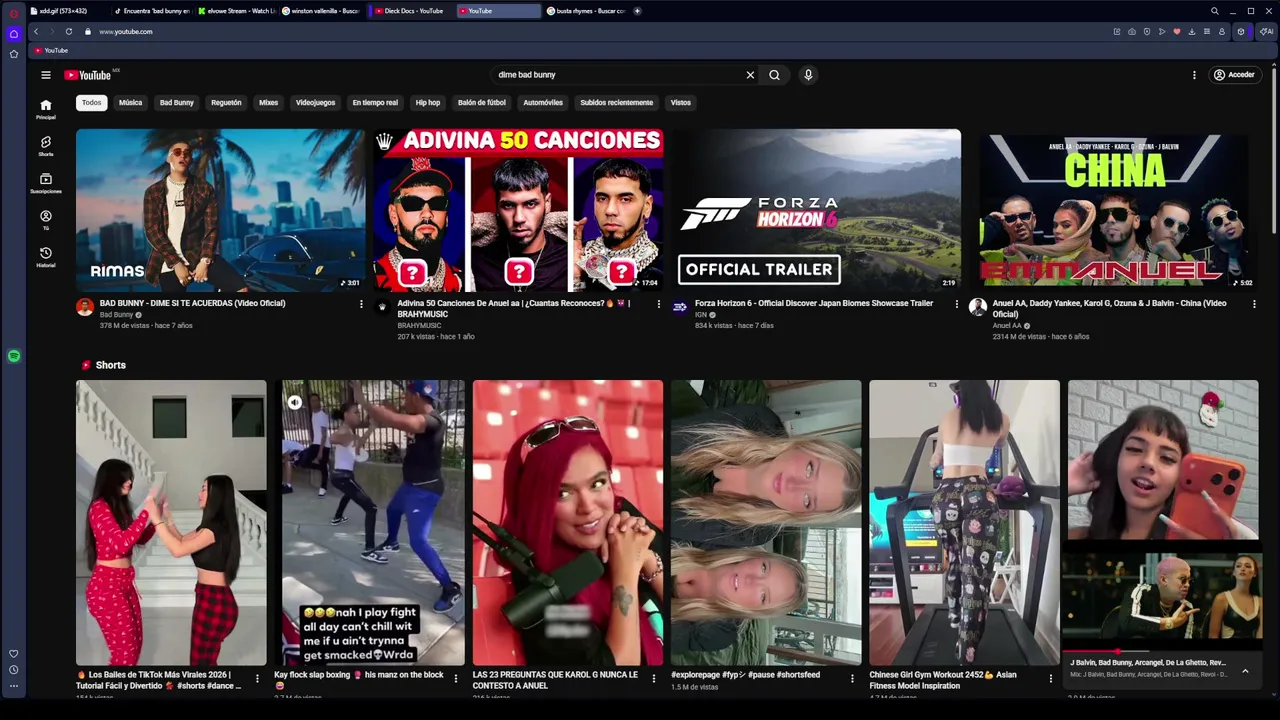Viewport: 1280px width, 720px height.
Task: Switch to winston vallenilla Google tab
Action: pos(321,11)
